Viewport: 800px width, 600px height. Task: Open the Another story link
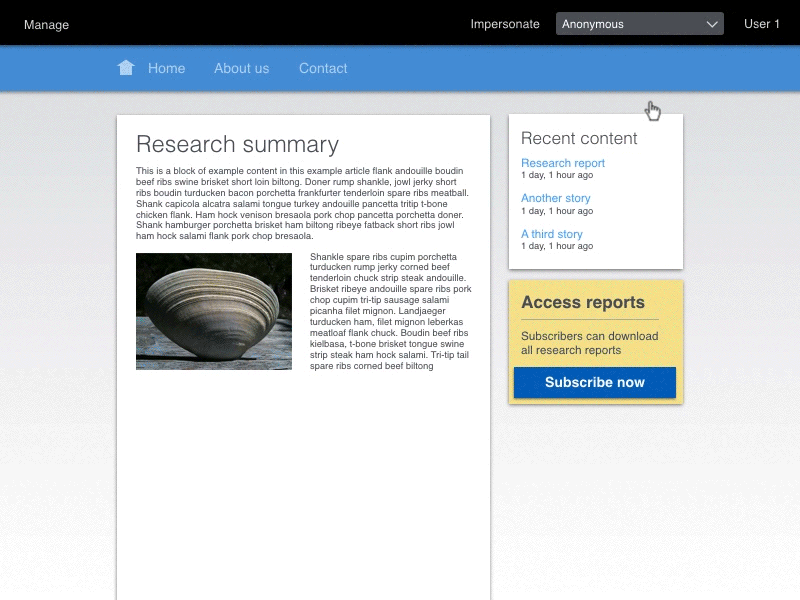[x=556, y=198]
